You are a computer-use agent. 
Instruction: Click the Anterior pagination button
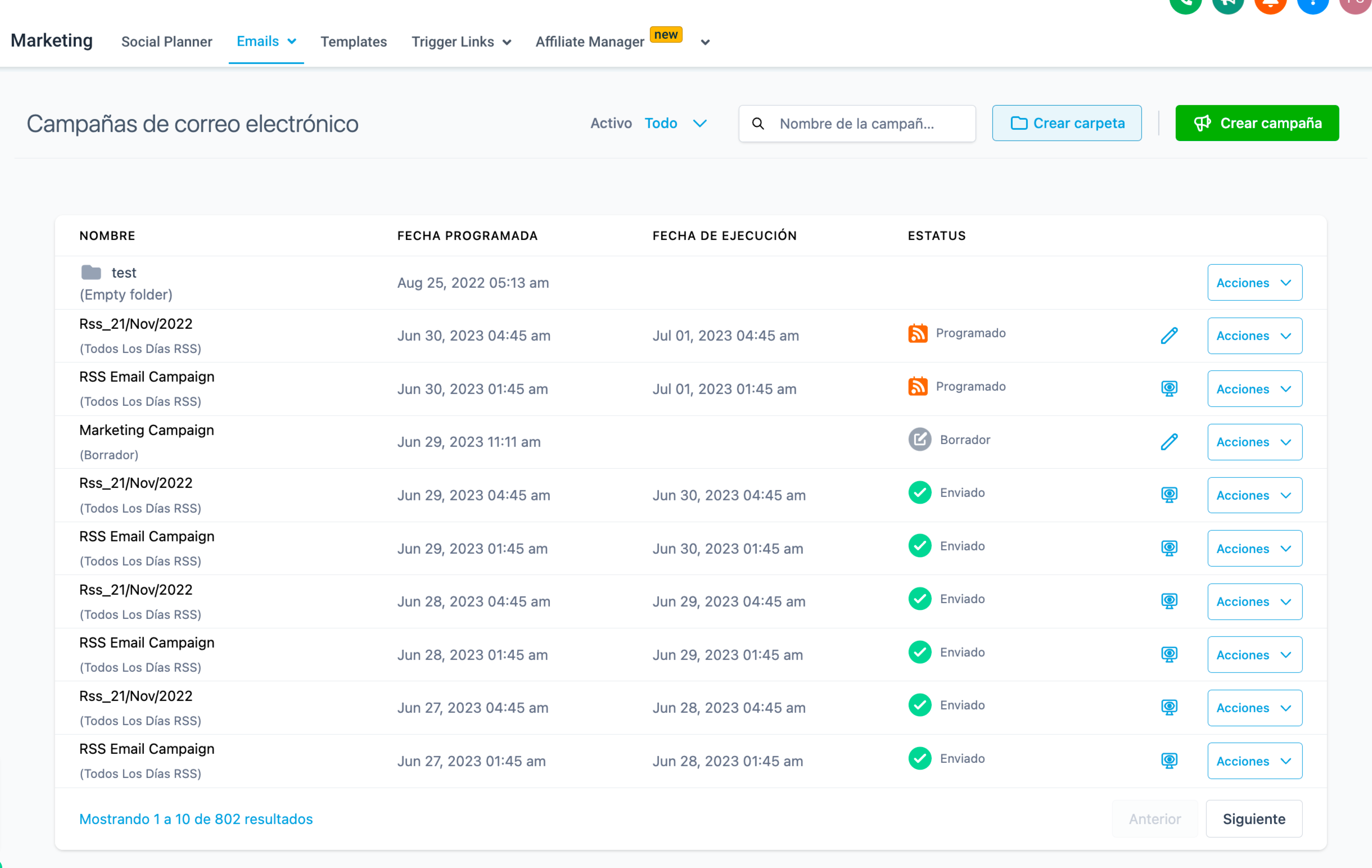[x=1154, y=819]
